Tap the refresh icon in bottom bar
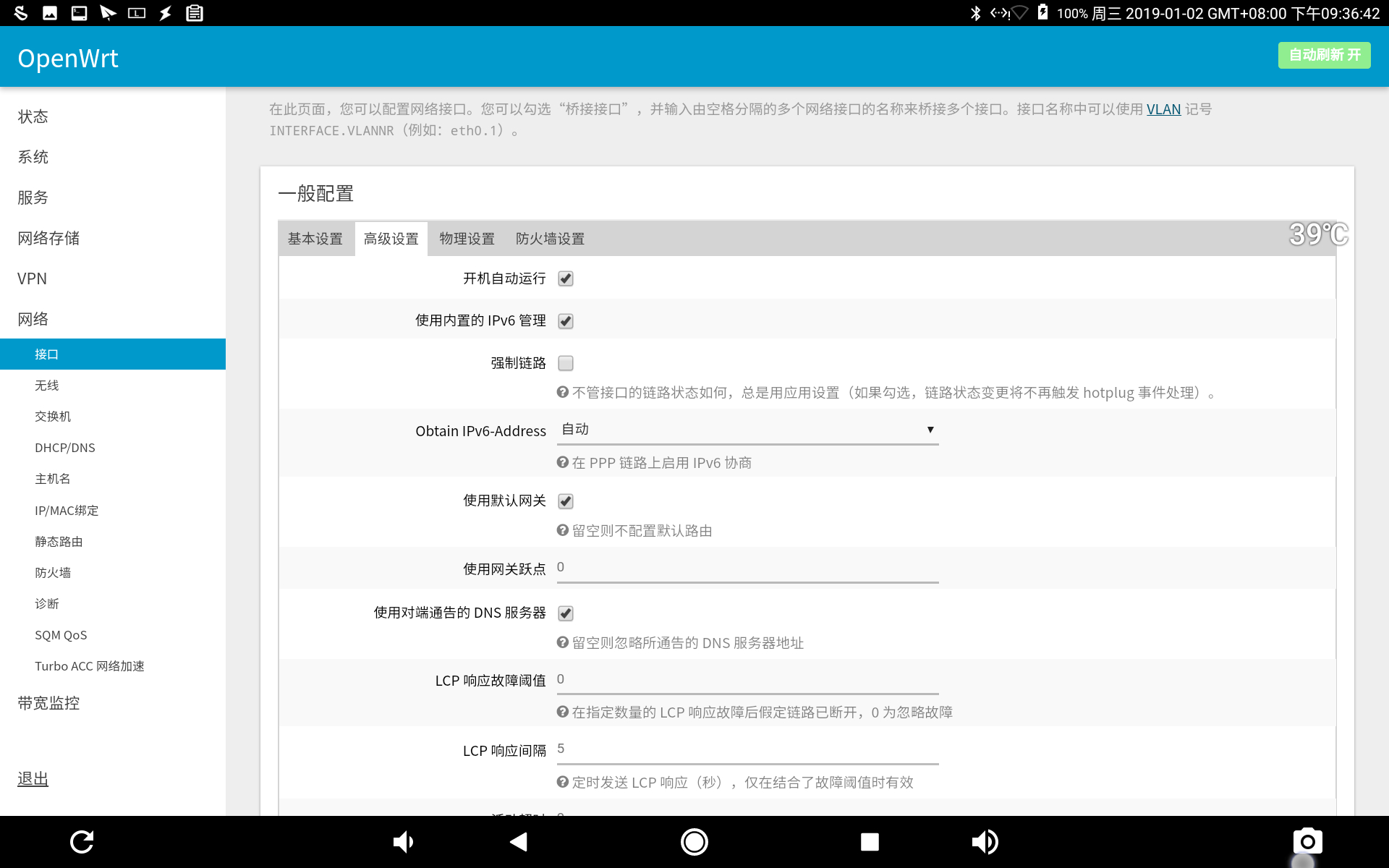 pyautogui.click(x=82, y=841)
